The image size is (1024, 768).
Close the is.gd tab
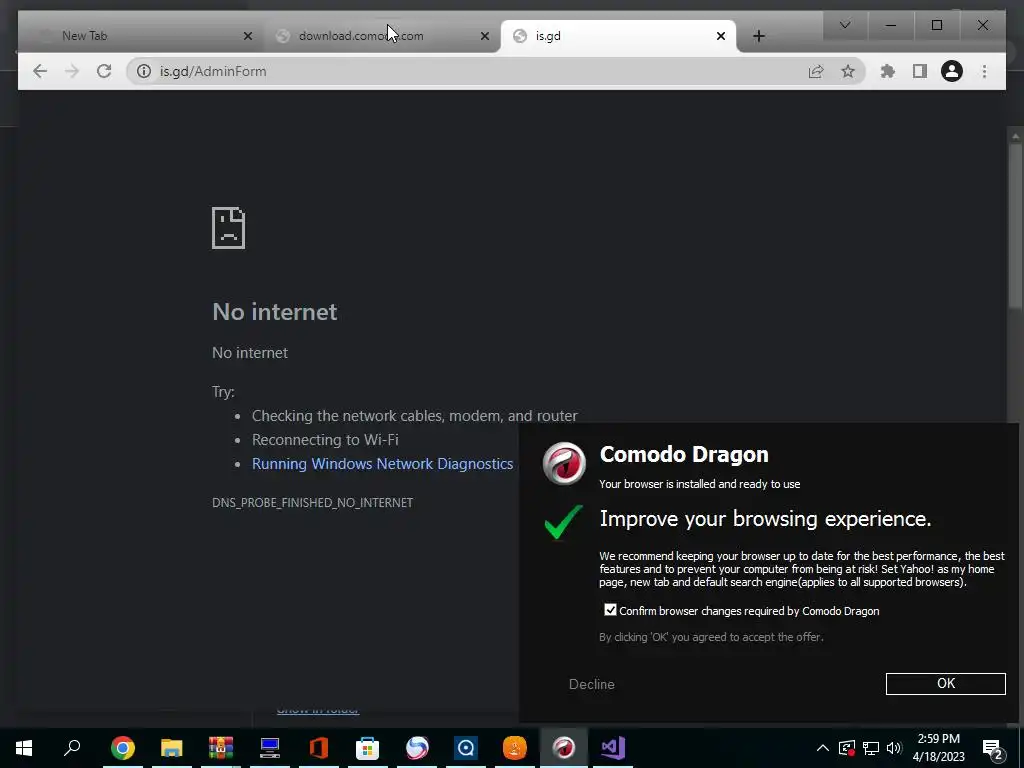(720, 36)
